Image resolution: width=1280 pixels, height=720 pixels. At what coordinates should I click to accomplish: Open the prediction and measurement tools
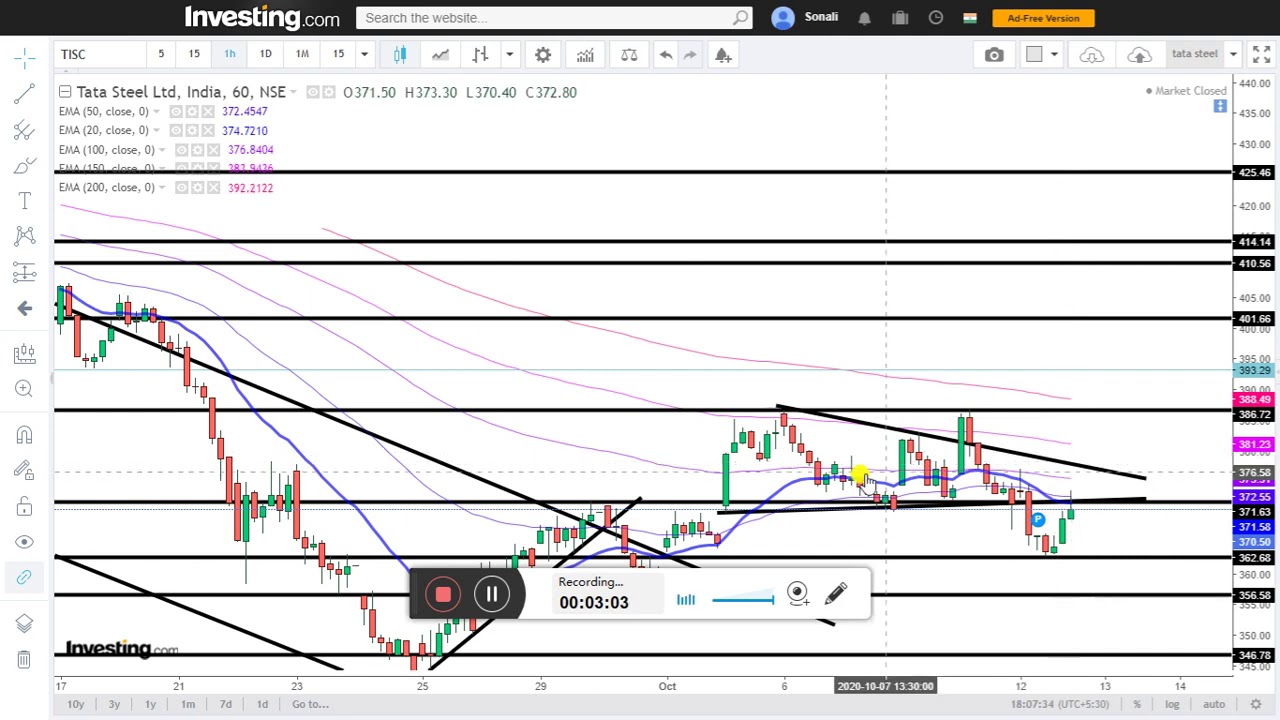click(x=25, y=272)
